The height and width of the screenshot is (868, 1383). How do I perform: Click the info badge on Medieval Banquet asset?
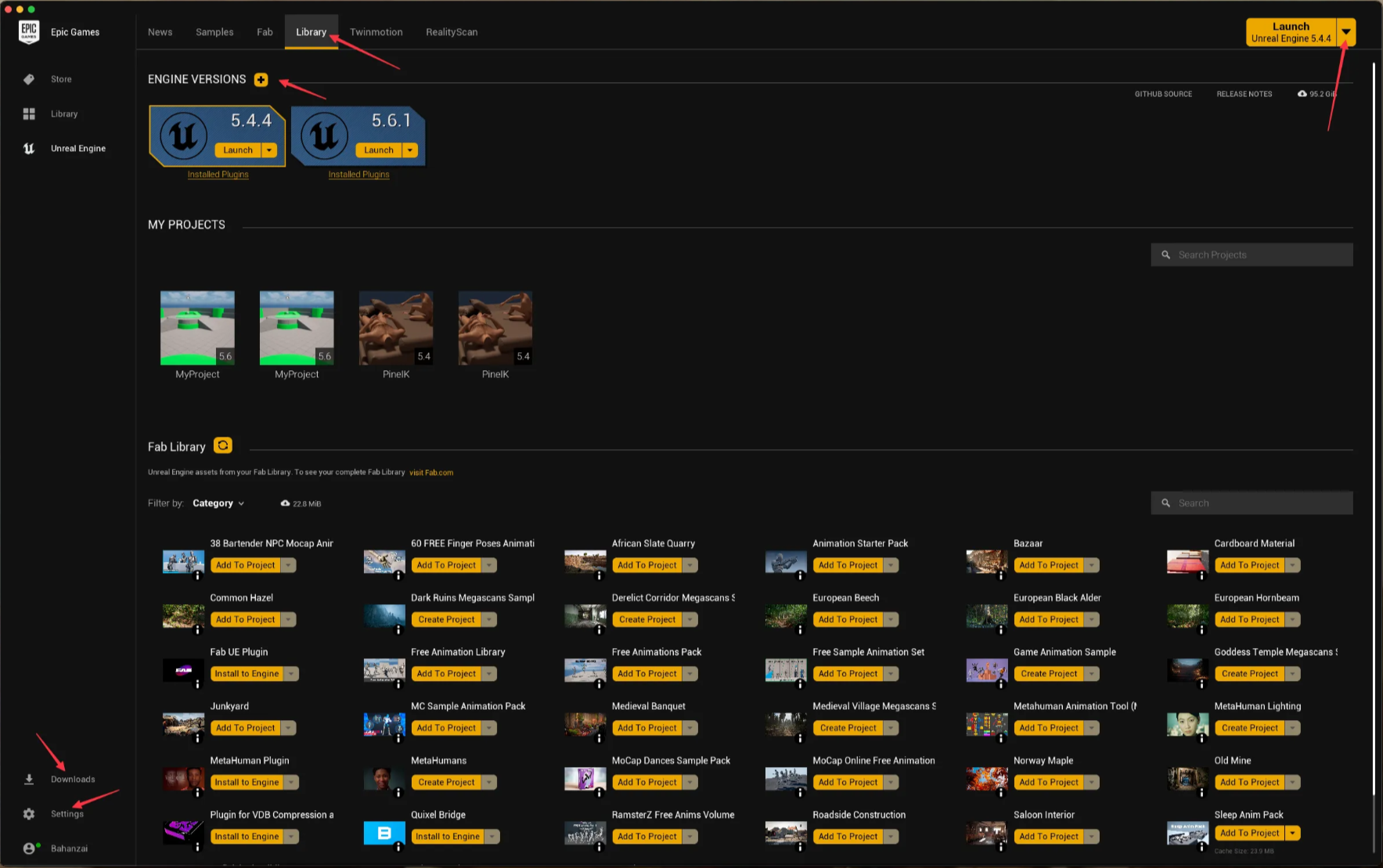(600, 739)
